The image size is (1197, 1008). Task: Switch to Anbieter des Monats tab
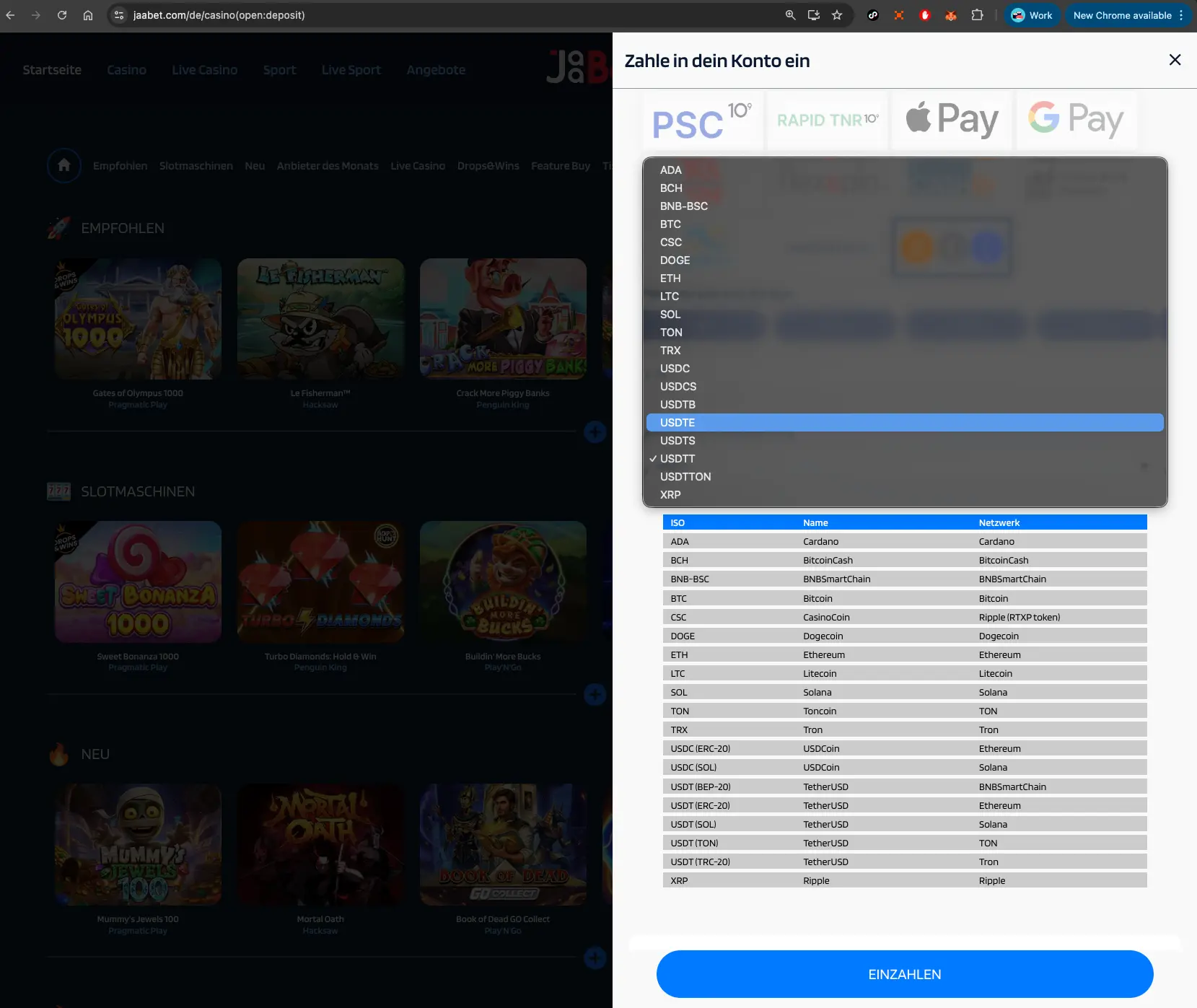coord(328,166)
